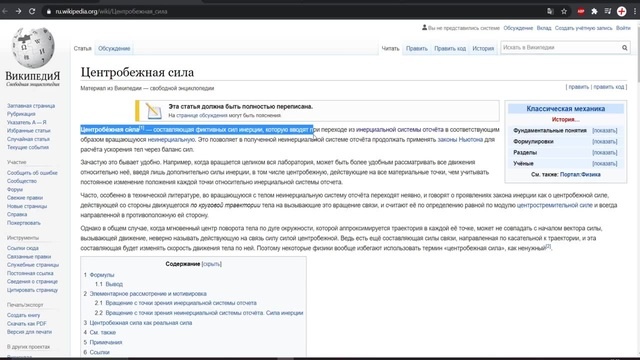The image size is (640, 360).
Task: Open the extensions puzzle icon
Action: (594, 11)
